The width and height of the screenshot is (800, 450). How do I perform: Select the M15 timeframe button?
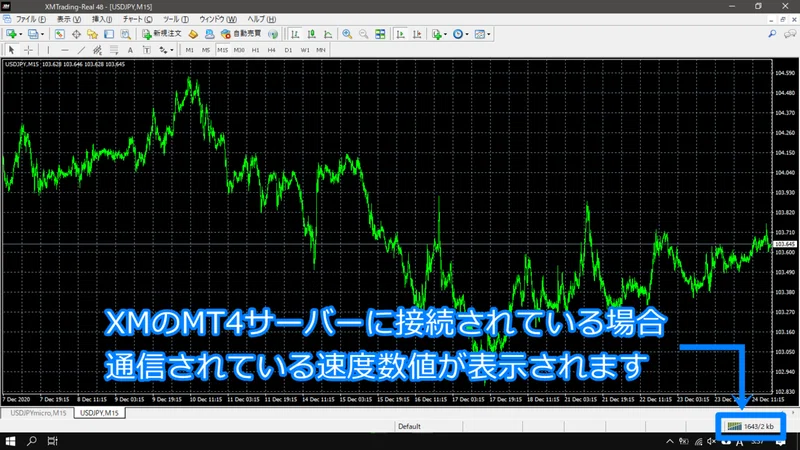coord(222,50)
